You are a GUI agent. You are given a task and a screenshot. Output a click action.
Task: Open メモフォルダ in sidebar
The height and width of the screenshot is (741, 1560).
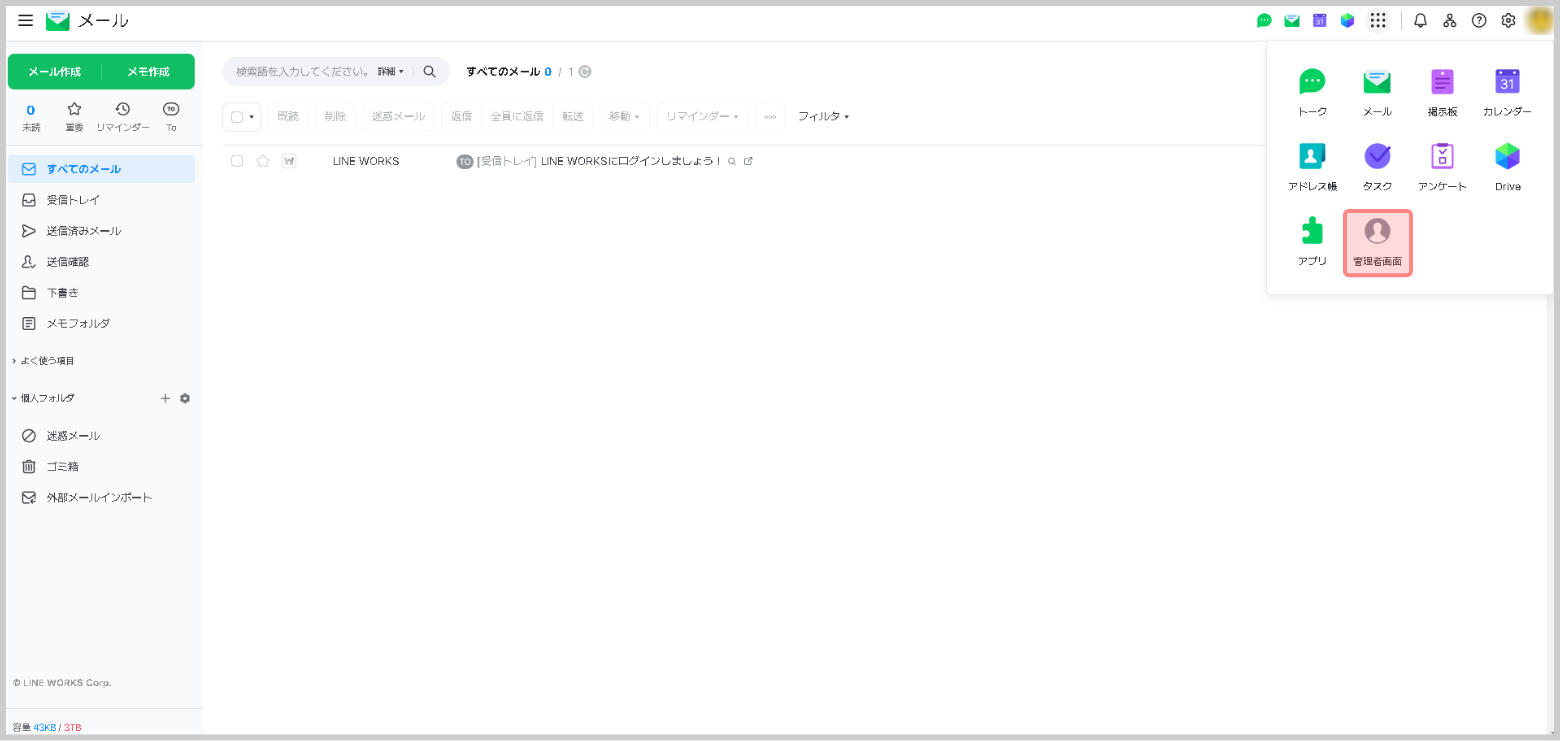[101, 324]
